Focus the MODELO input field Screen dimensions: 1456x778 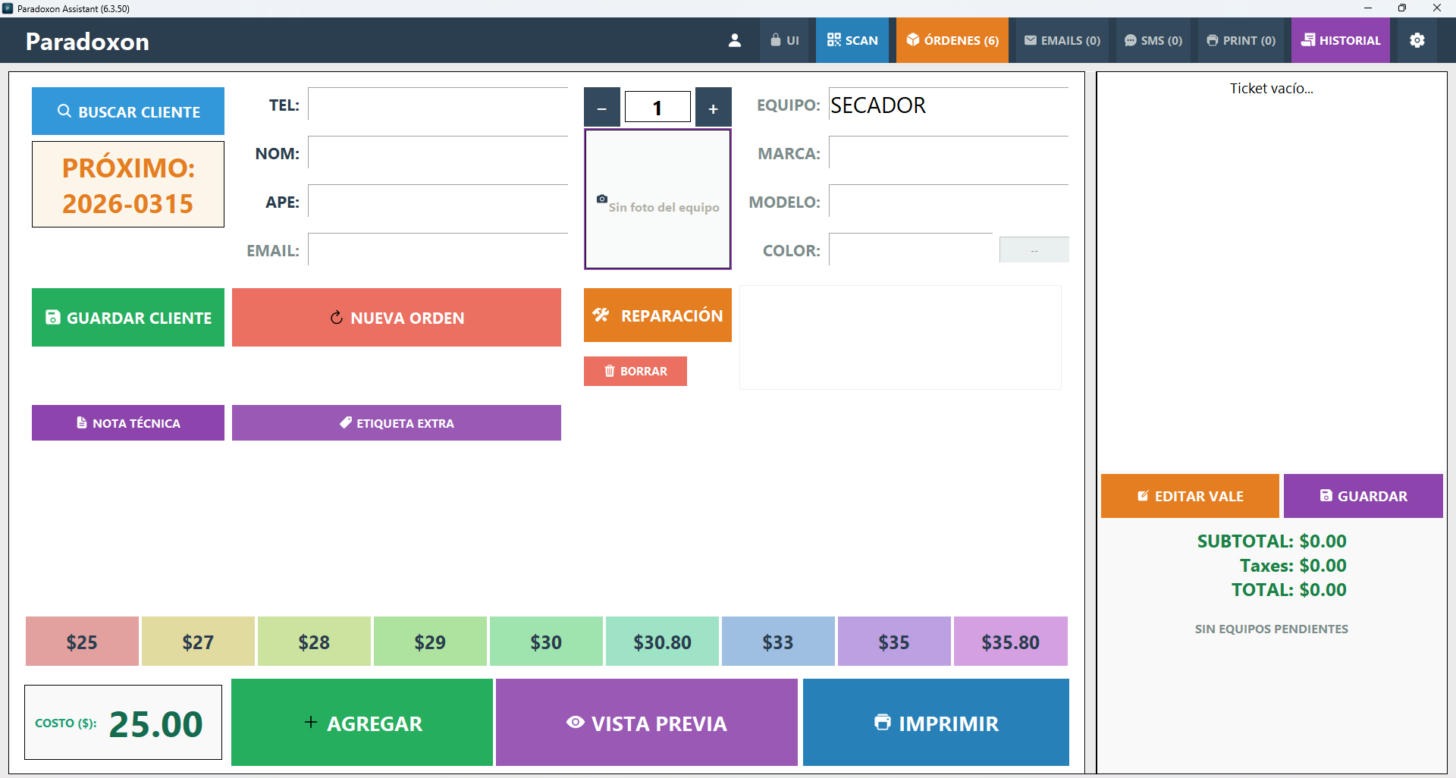click(948, 201)
